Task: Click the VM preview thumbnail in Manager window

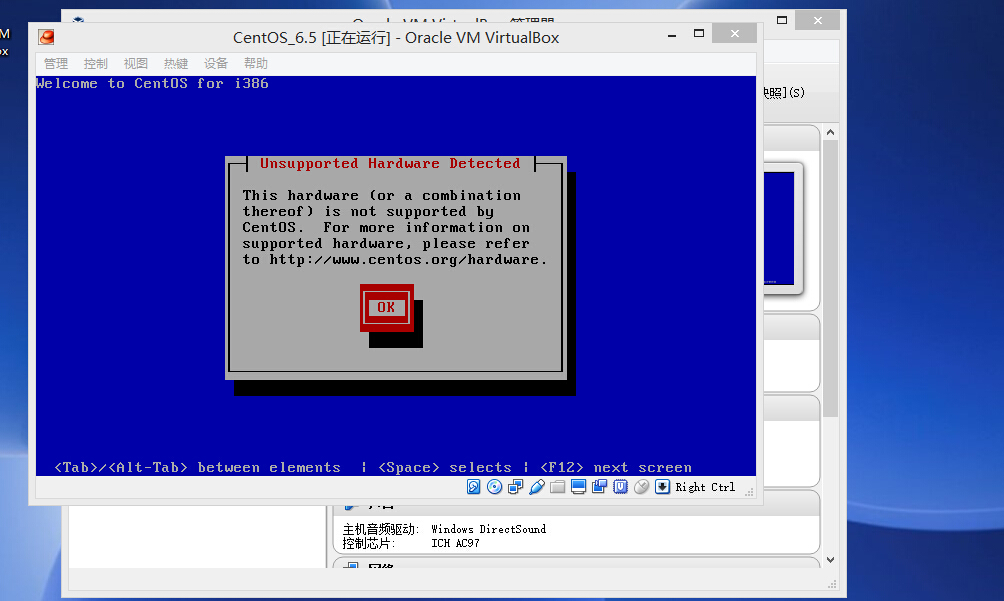Action: 779,228
